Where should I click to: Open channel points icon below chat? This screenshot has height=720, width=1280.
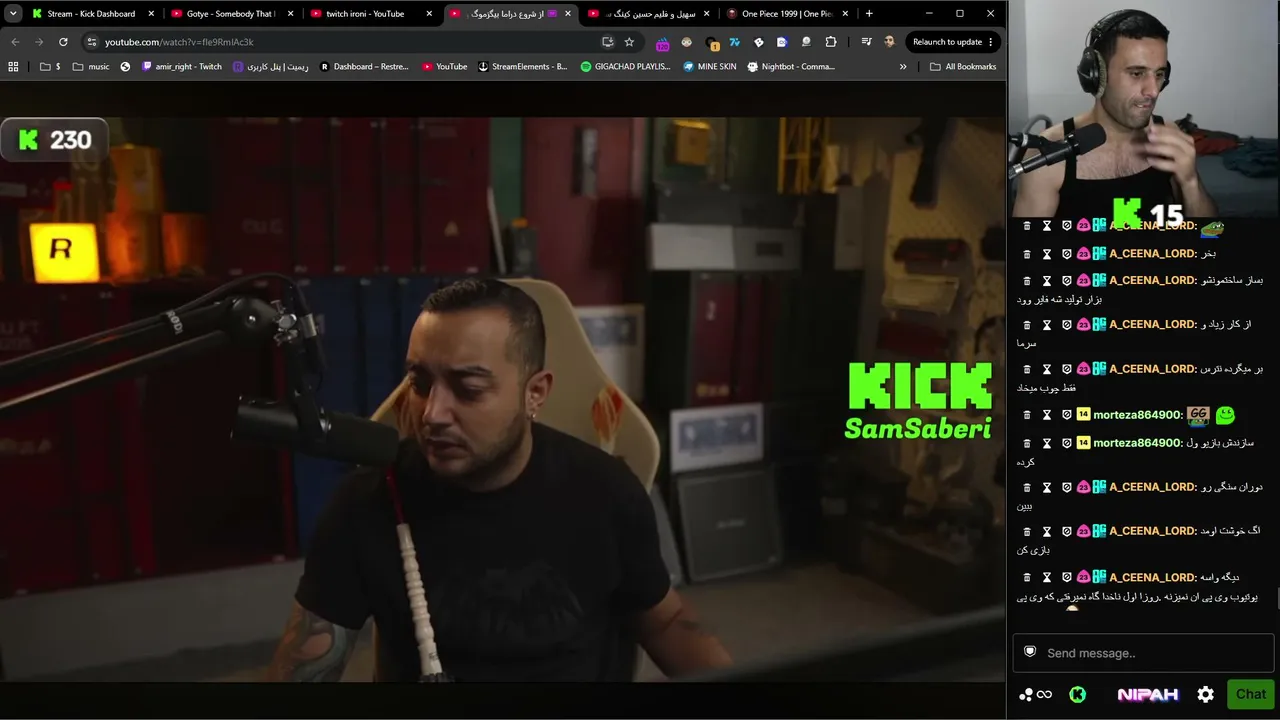pyautogui.click(x=1025, y=694)
